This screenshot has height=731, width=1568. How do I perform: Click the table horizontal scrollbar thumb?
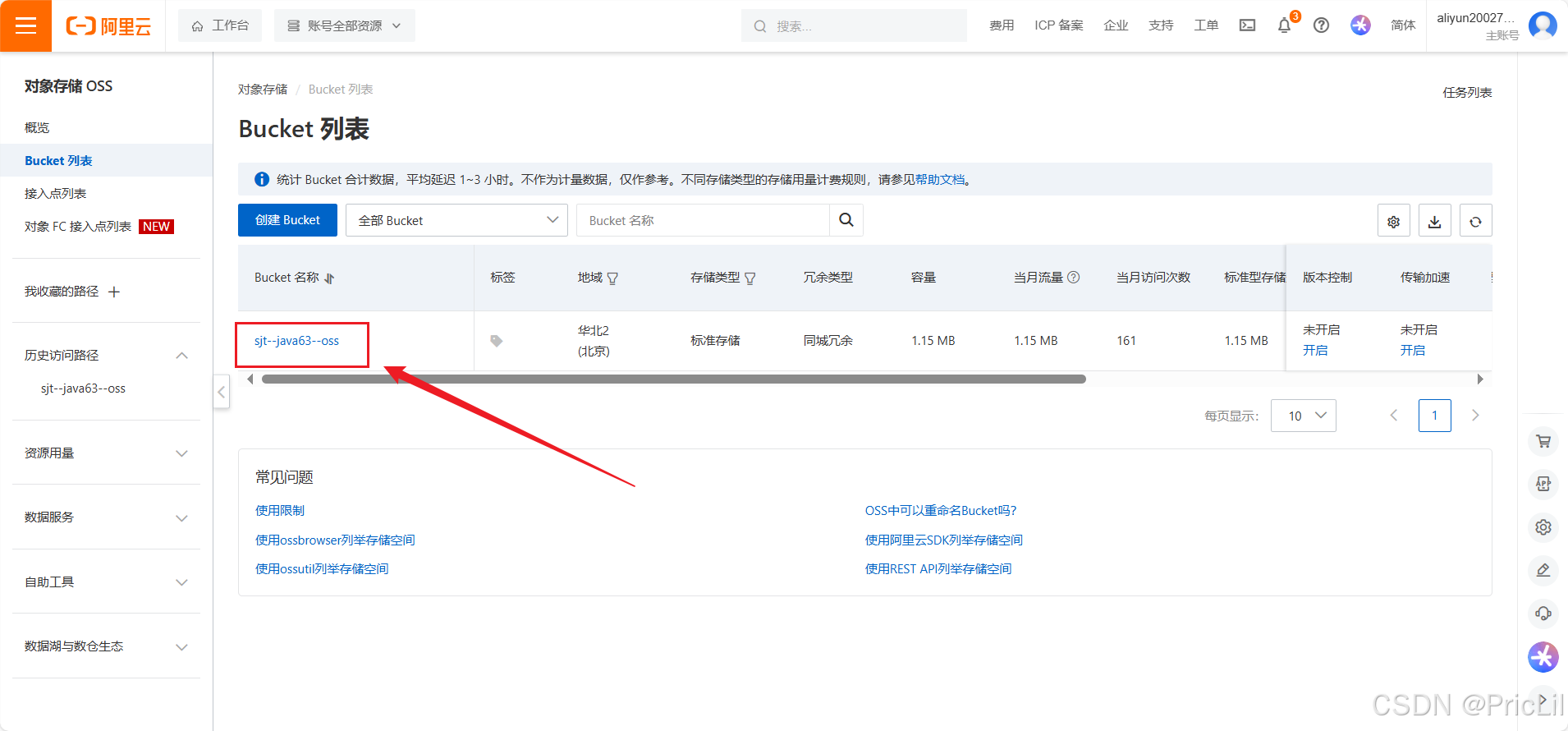(x=673, y=379)
